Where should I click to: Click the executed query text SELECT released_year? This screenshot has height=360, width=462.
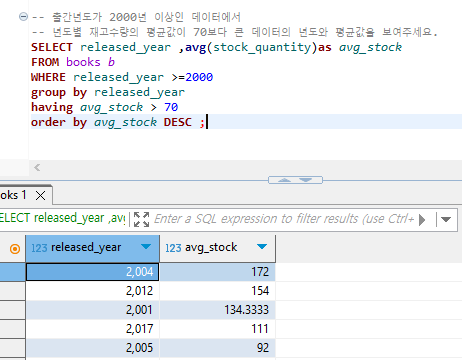coord(62,218)
